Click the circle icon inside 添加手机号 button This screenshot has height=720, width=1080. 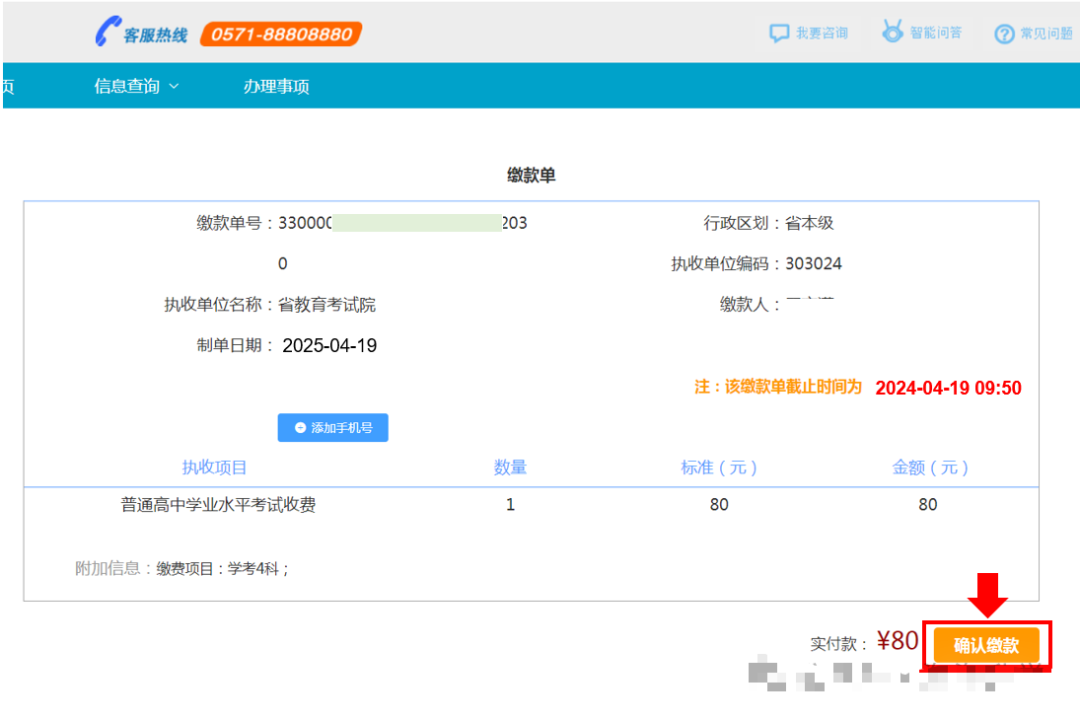[x=300, y=428]
